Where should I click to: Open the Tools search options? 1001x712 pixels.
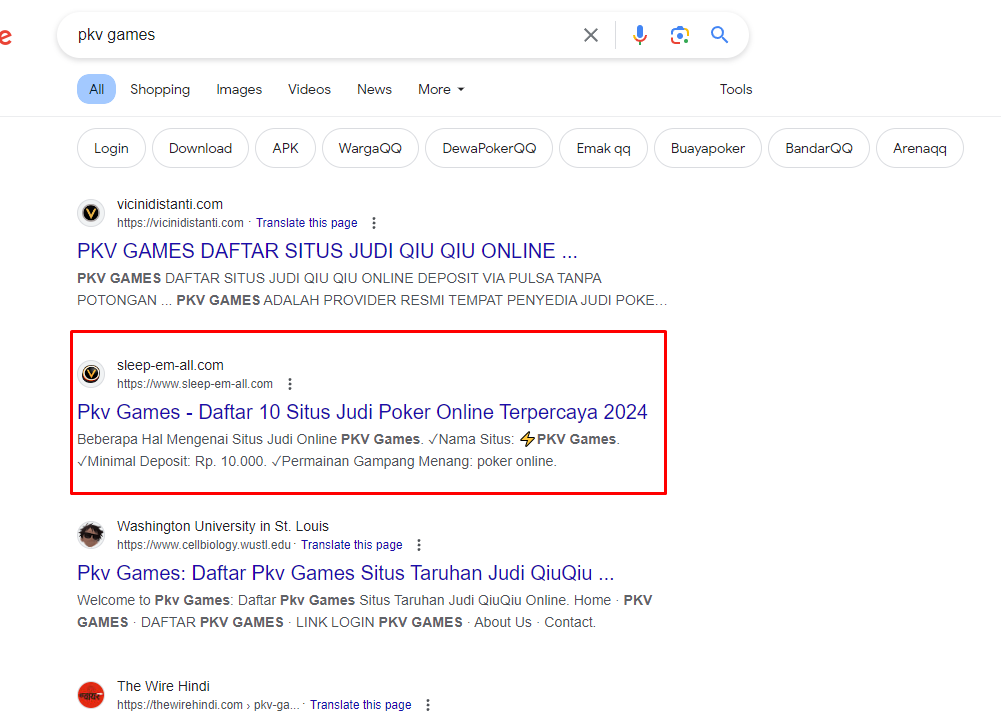coord(735,89)
